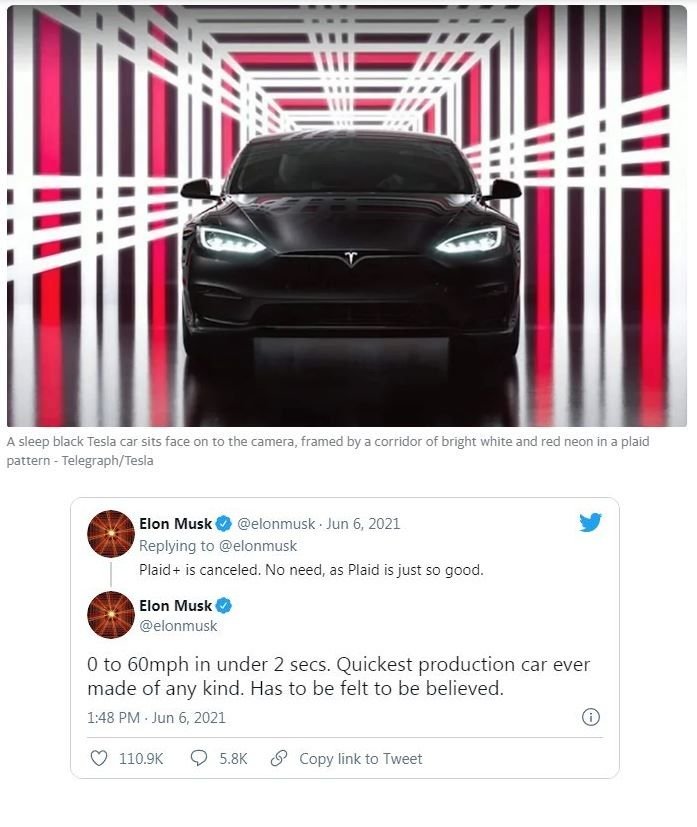Open the @elonmusk handle under the main tweet name
The width and height of the screenshot is (697, 827).
tap(178, 626)
